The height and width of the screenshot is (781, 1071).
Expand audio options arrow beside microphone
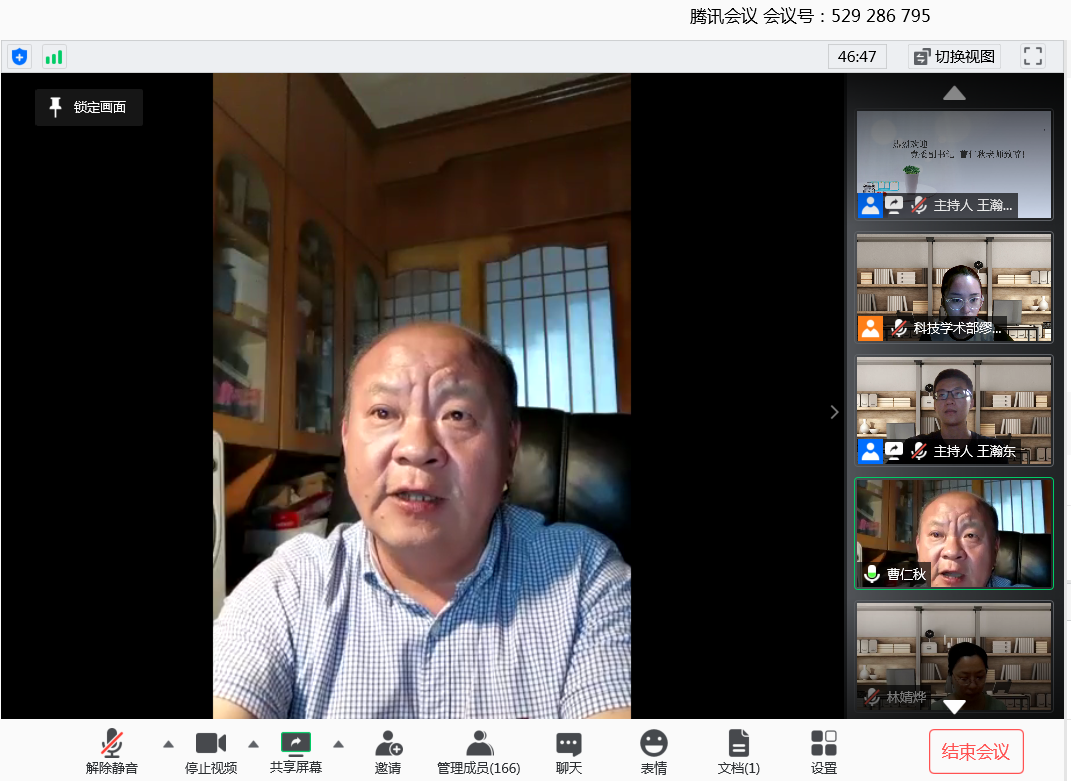pos(168,744)
